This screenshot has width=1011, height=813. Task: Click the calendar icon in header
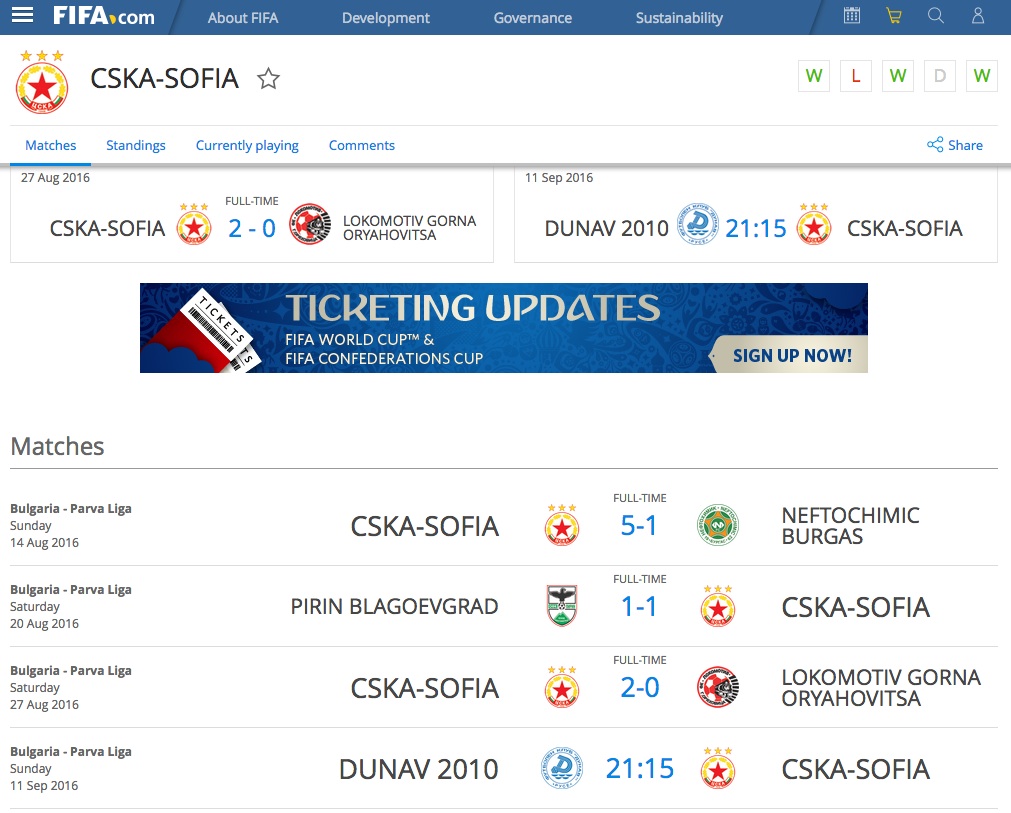coord(852,15)
